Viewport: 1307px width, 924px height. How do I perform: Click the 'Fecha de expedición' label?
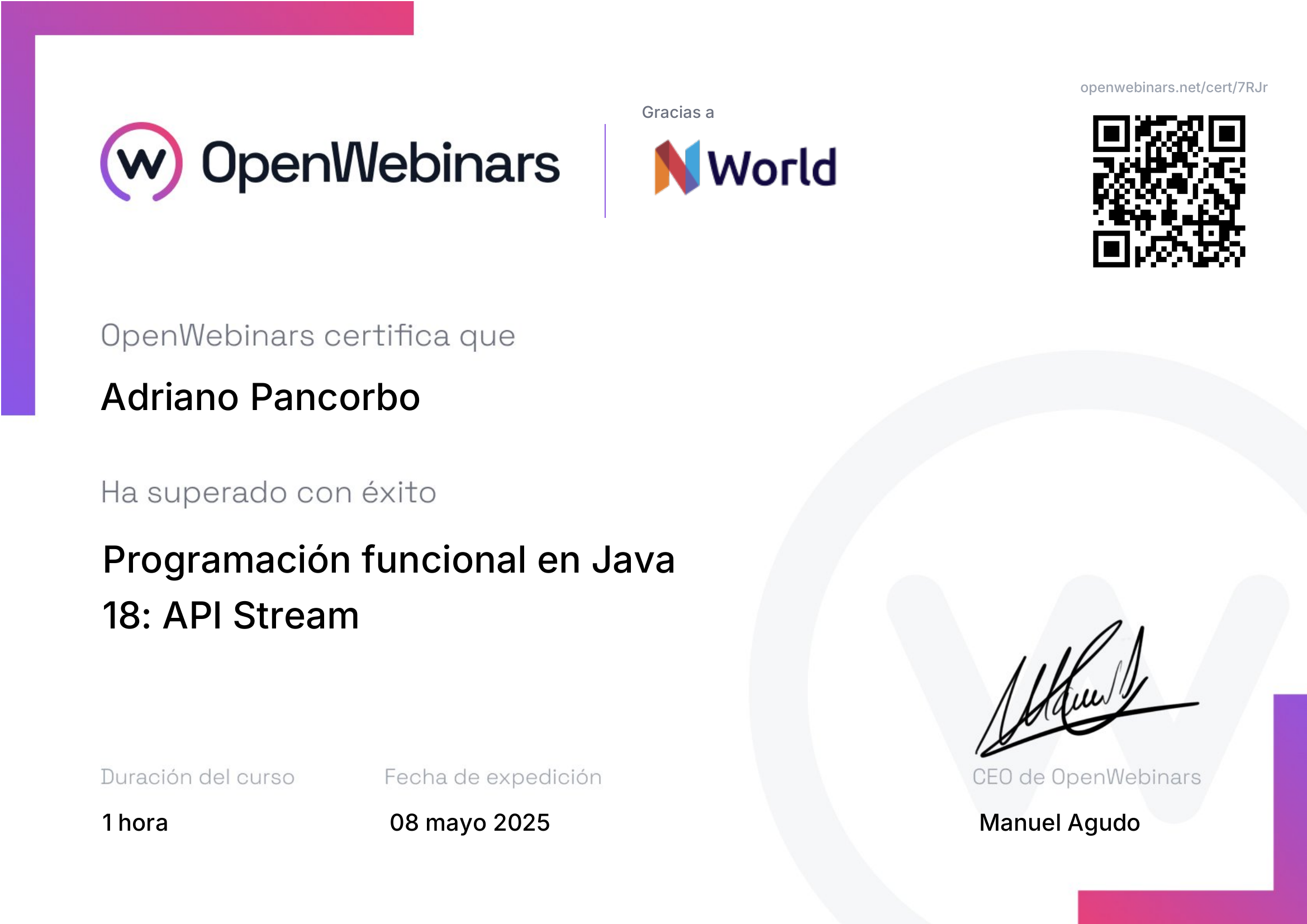coord(492,777)
